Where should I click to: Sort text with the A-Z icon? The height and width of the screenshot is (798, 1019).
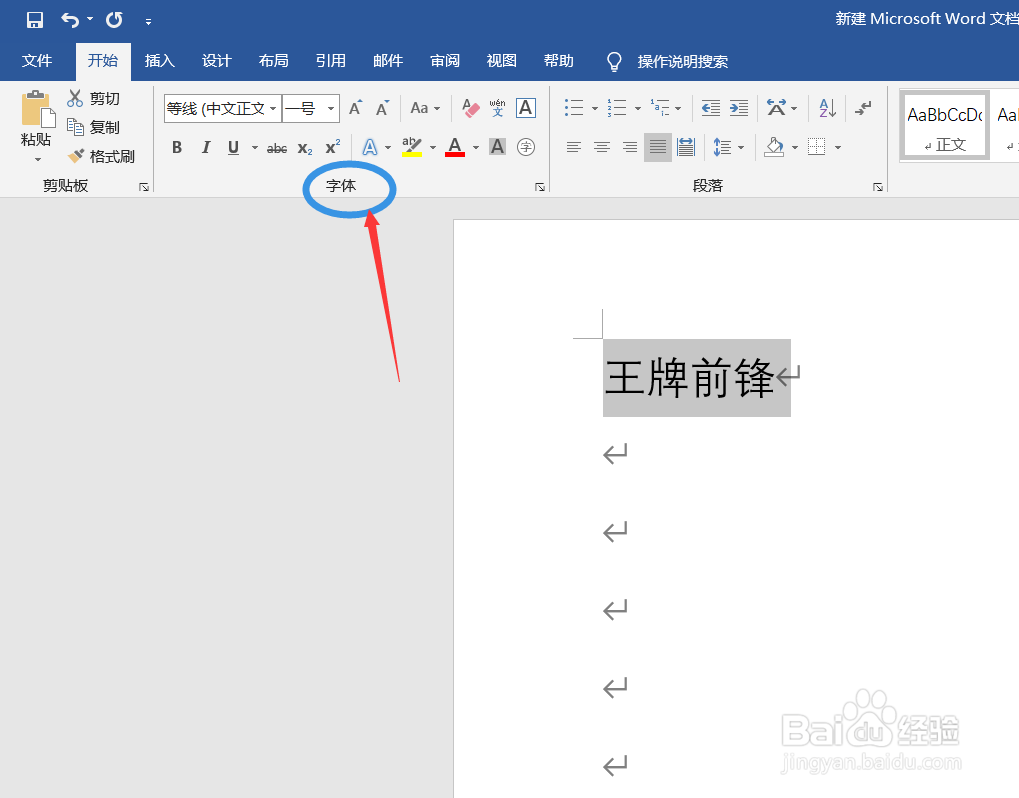click(827, 108)
